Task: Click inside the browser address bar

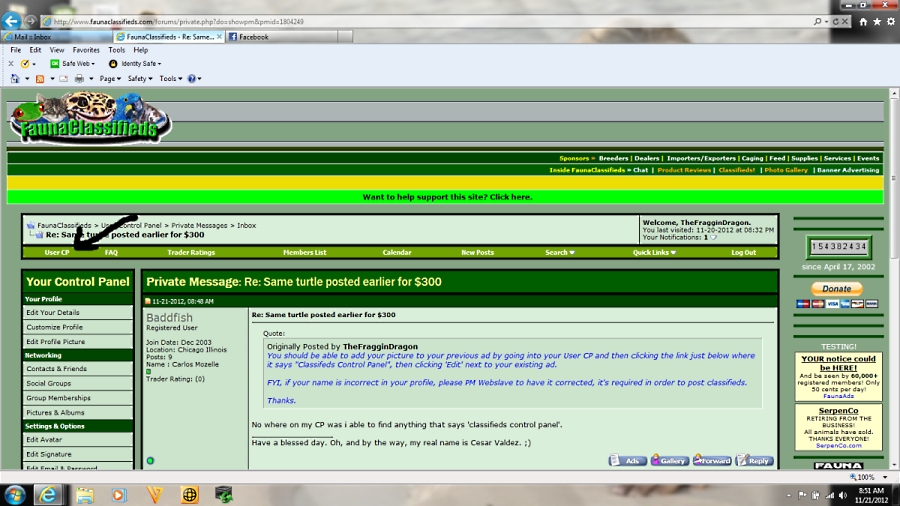Action: tap(425, 22)
